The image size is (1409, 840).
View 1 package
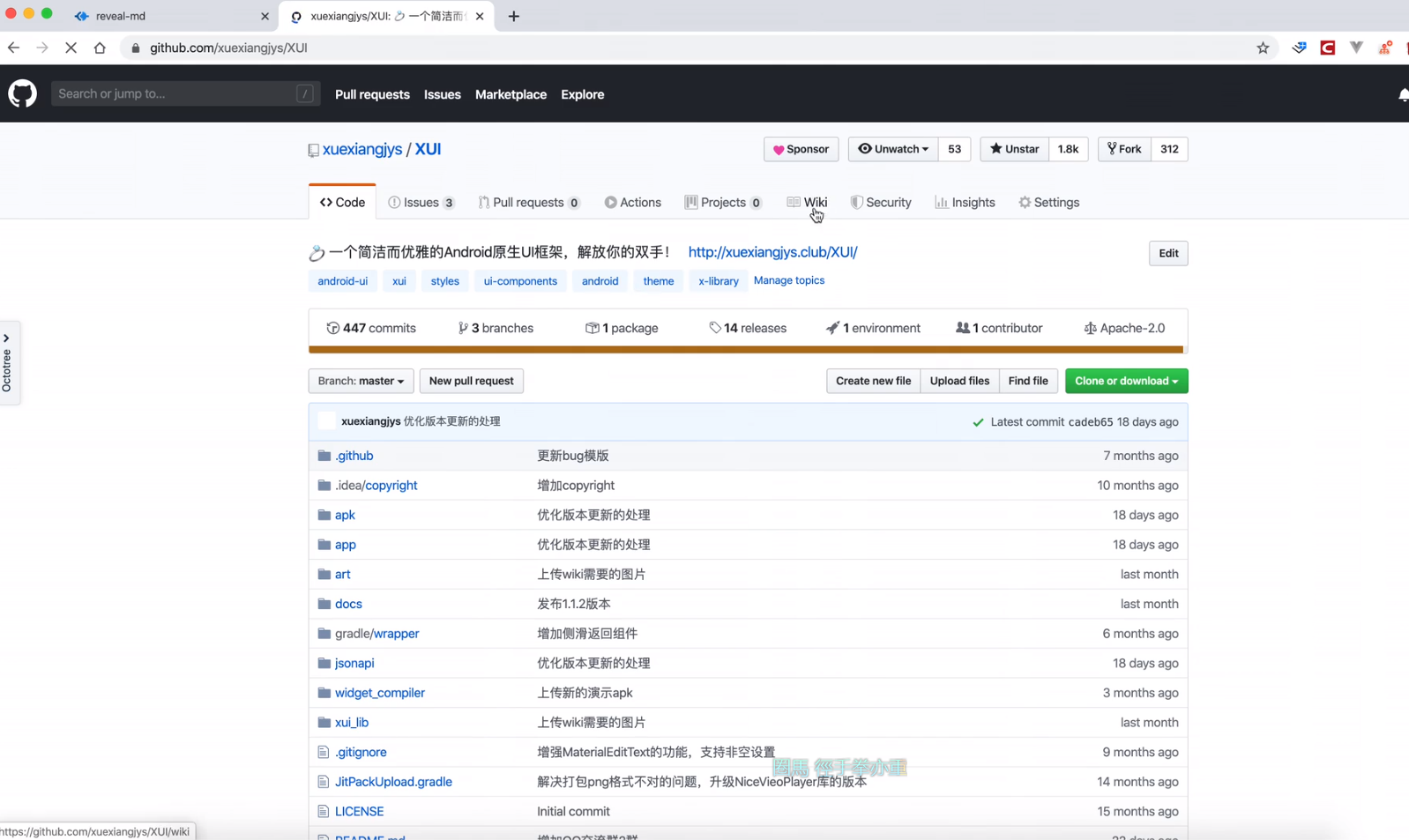[x=622, y=328]
